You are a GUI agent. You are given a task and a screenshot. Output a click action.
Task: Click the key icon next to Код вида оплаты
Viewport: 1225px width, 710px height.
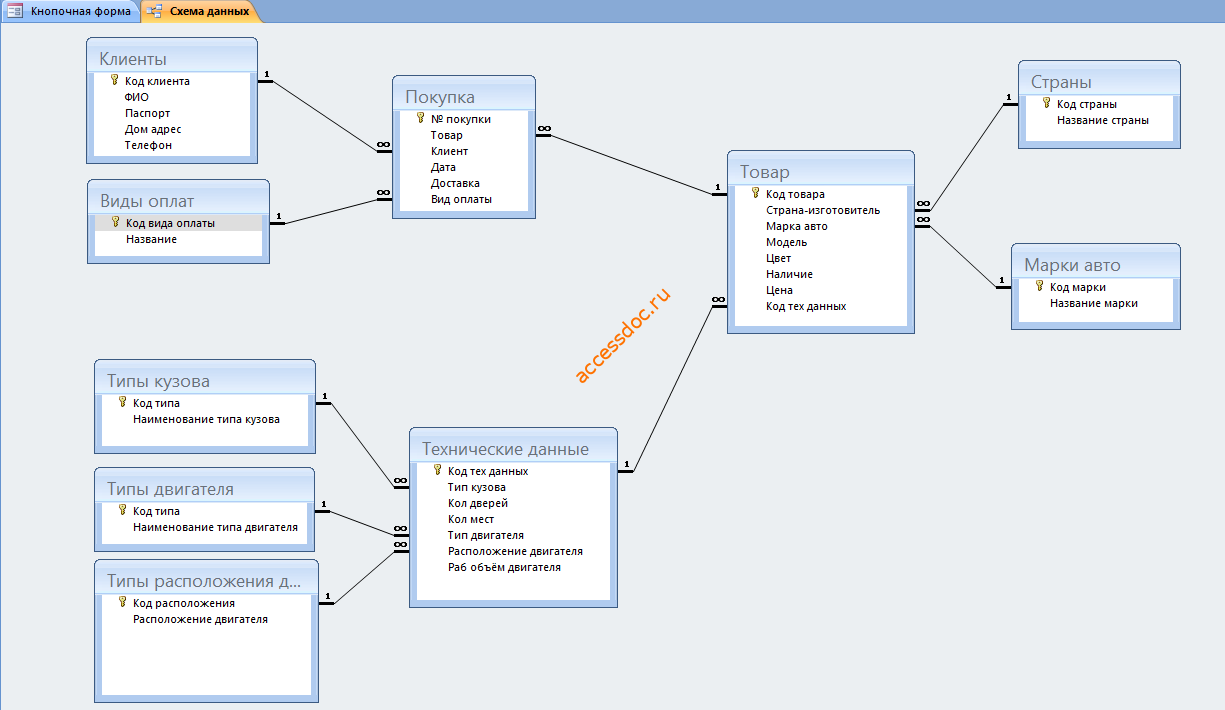[116, 222]
